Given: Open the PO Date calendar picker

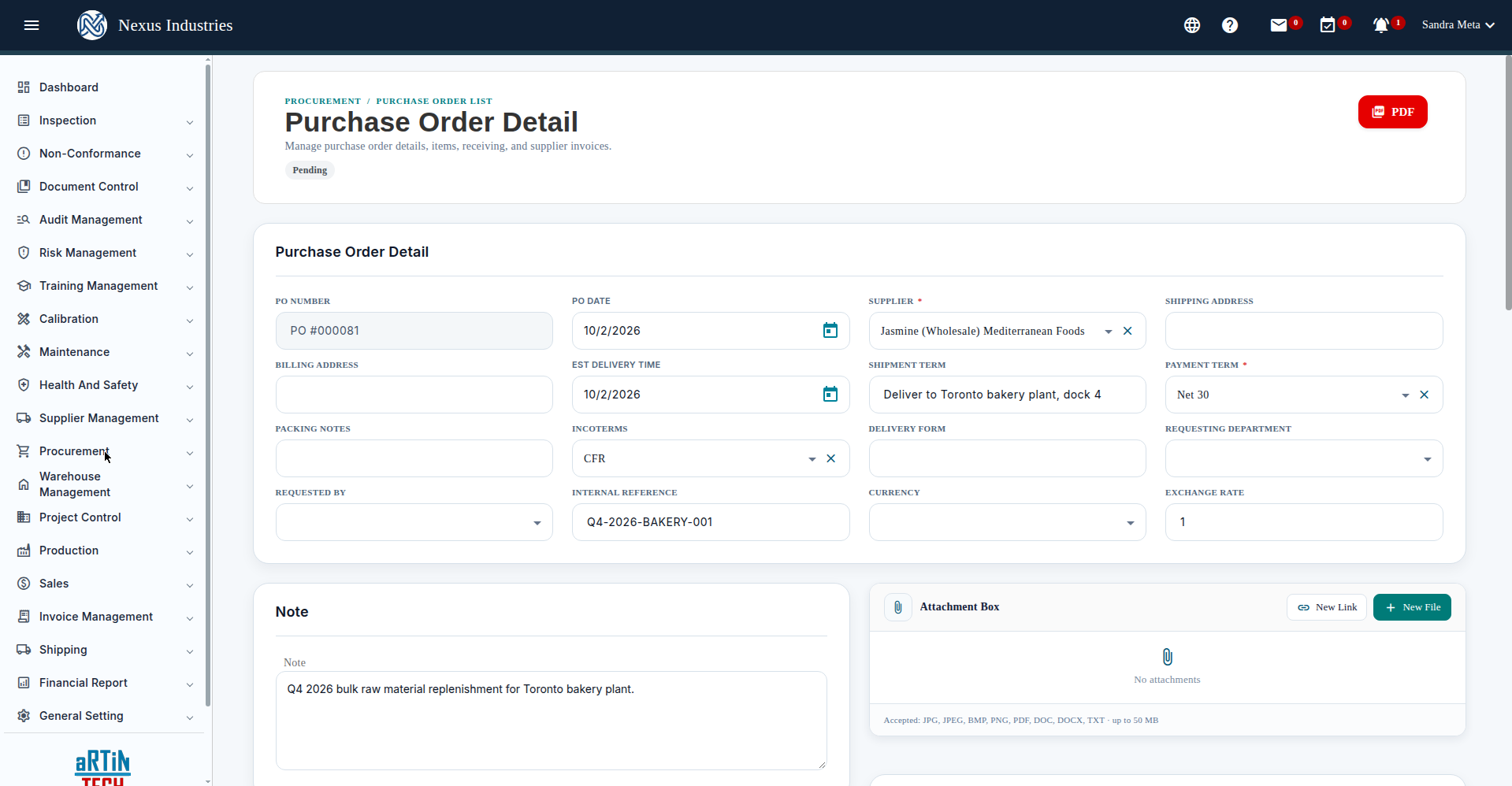Looking at the screenshot, I should point(830,331).
